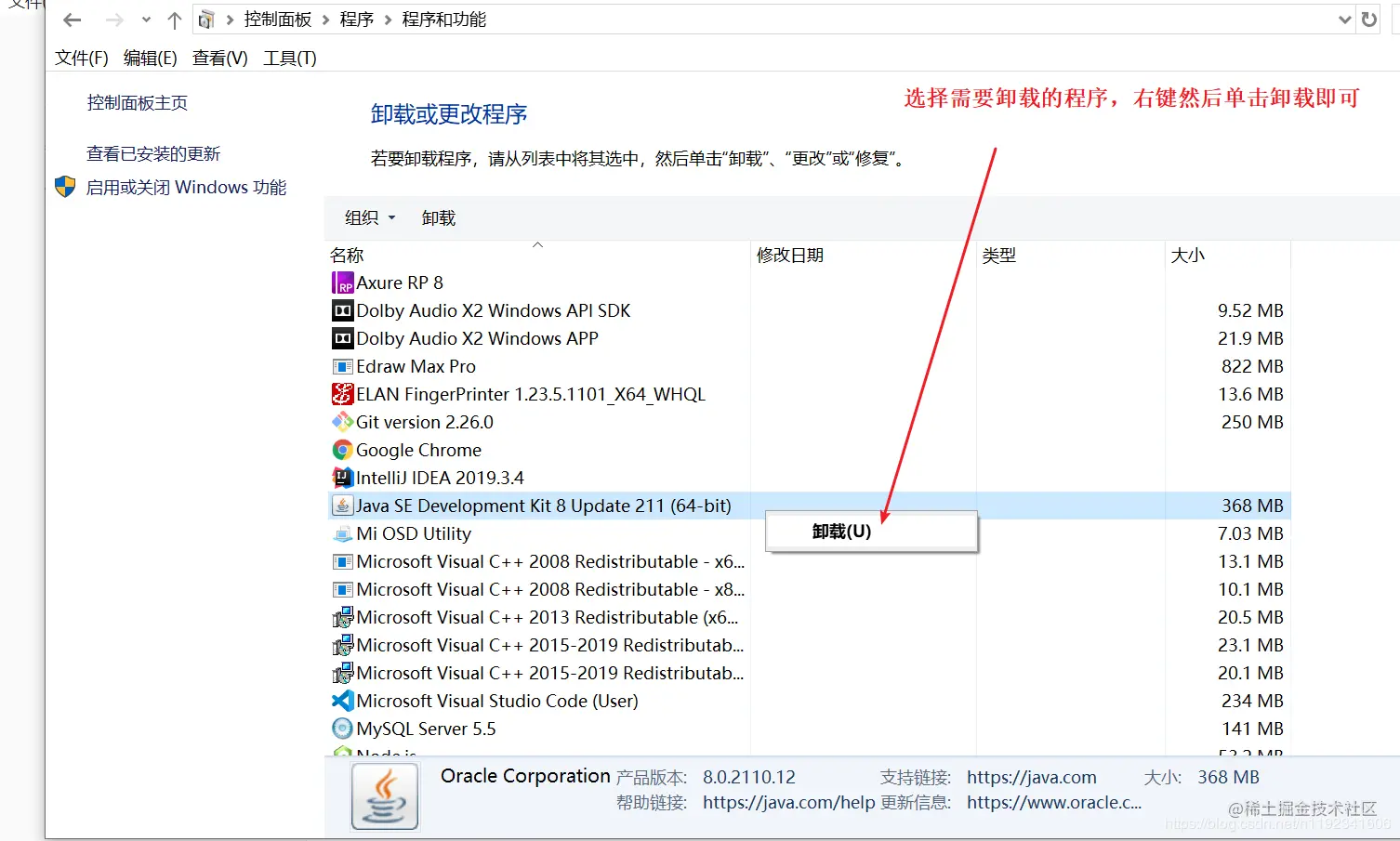Screen dimensions: 1400x841
Task: Click the large Java logo in details pane
Action: tap(385, 796)
